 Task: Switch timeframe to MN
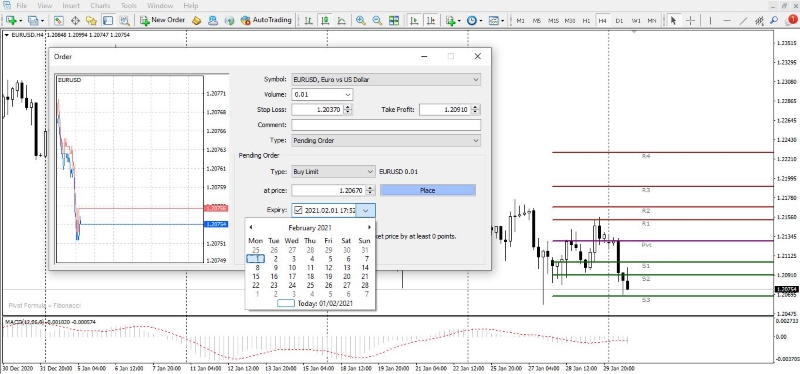(652, 21)
